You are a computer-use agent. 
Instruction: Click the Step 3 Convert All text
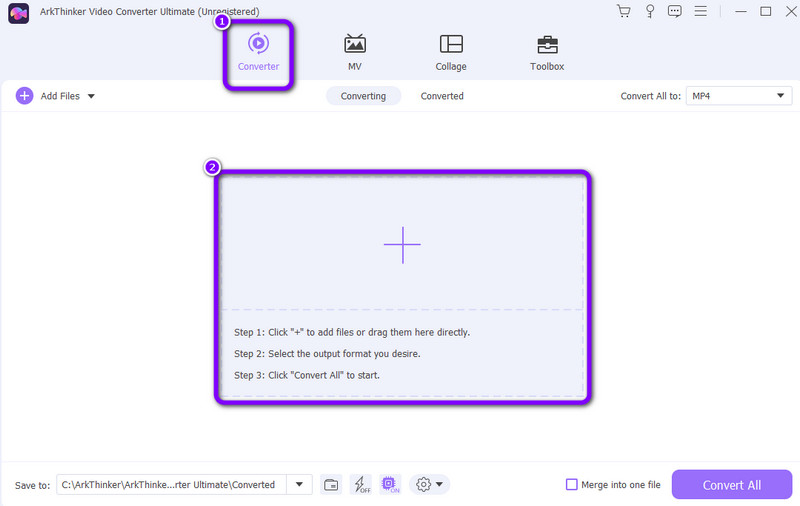(307, 375)
